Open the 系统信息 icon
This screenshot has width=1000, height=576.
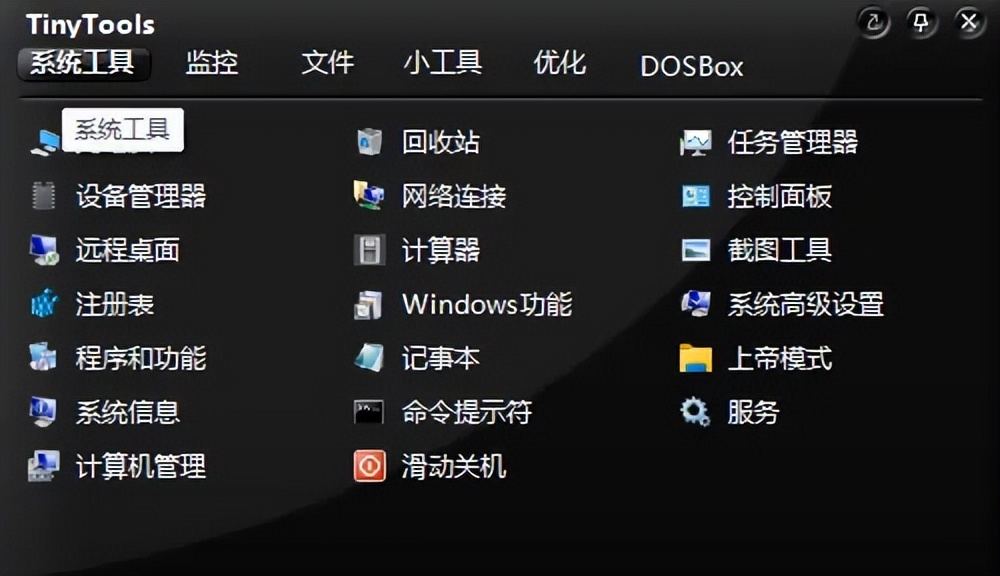click(43, 411)
